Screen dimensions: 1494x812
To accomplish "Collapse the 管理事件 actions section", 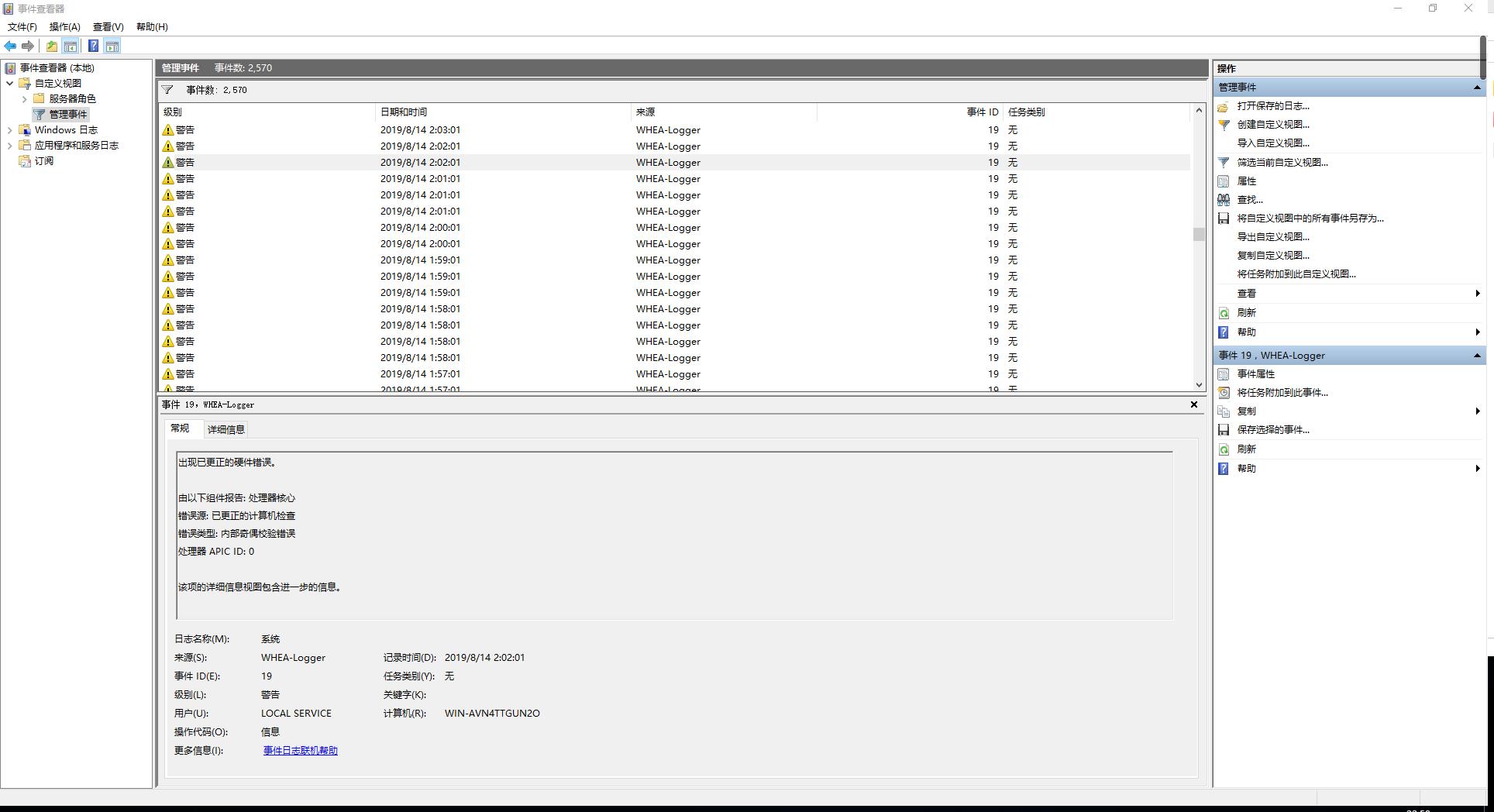I will pyautogui.click(x=1476, y=88).
